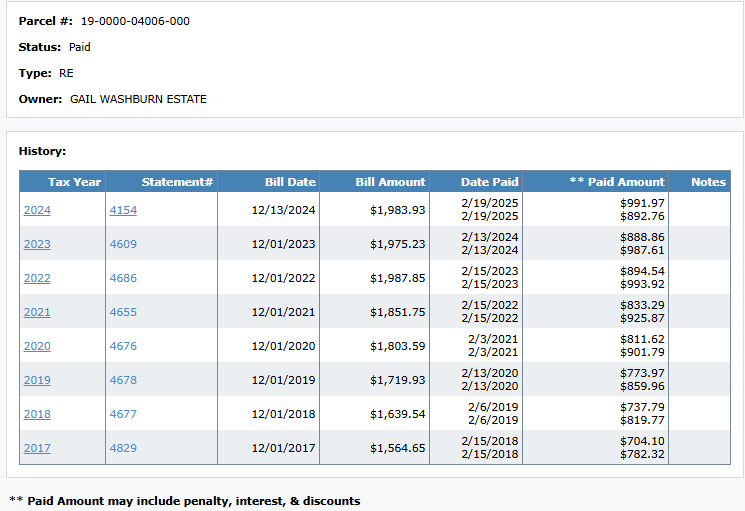View statement number 4686
The image size is (745, 511).
click(x=123, y=278)
